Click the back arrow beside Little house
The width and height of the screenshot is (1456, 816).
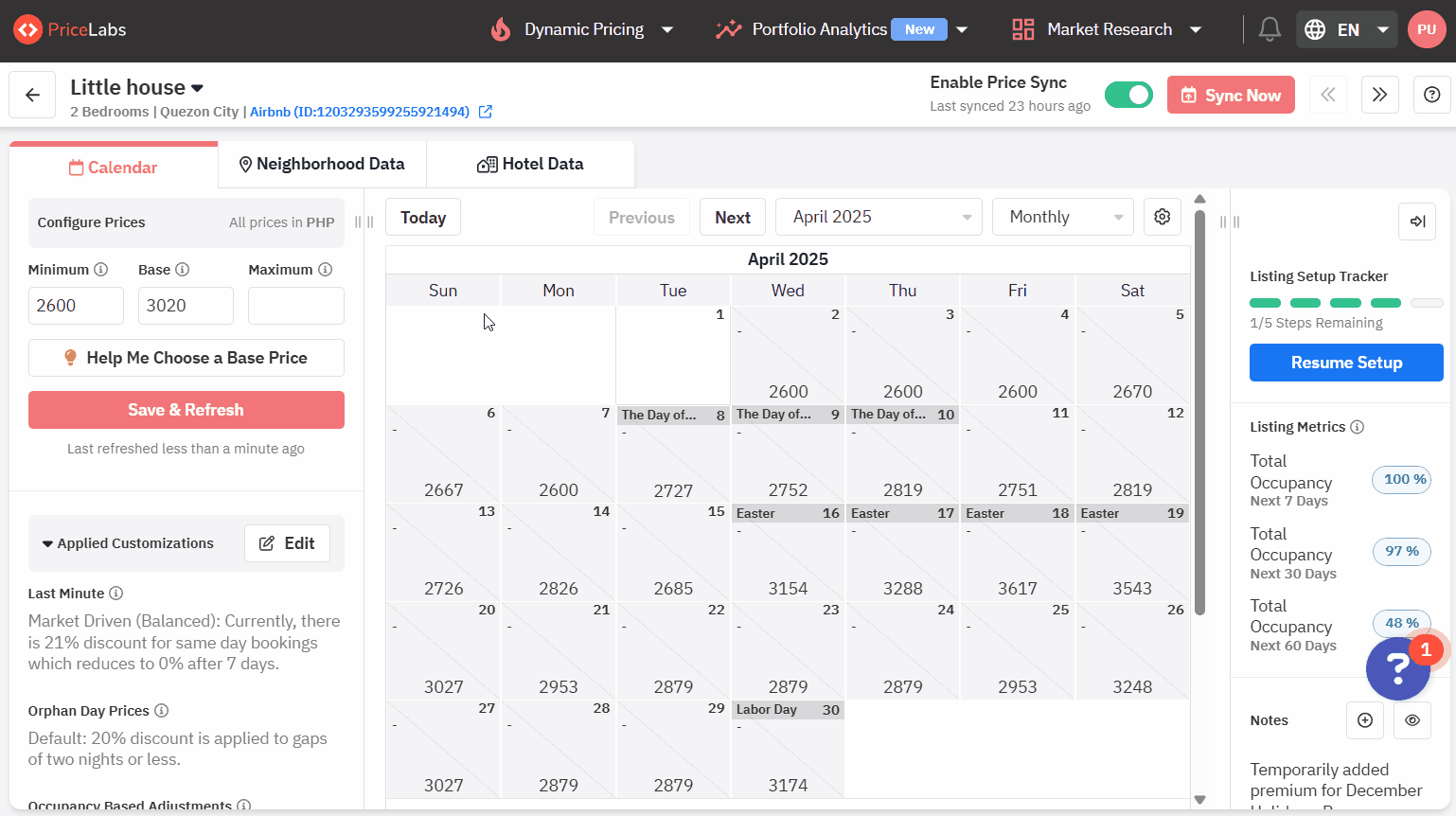click(32, 95)
